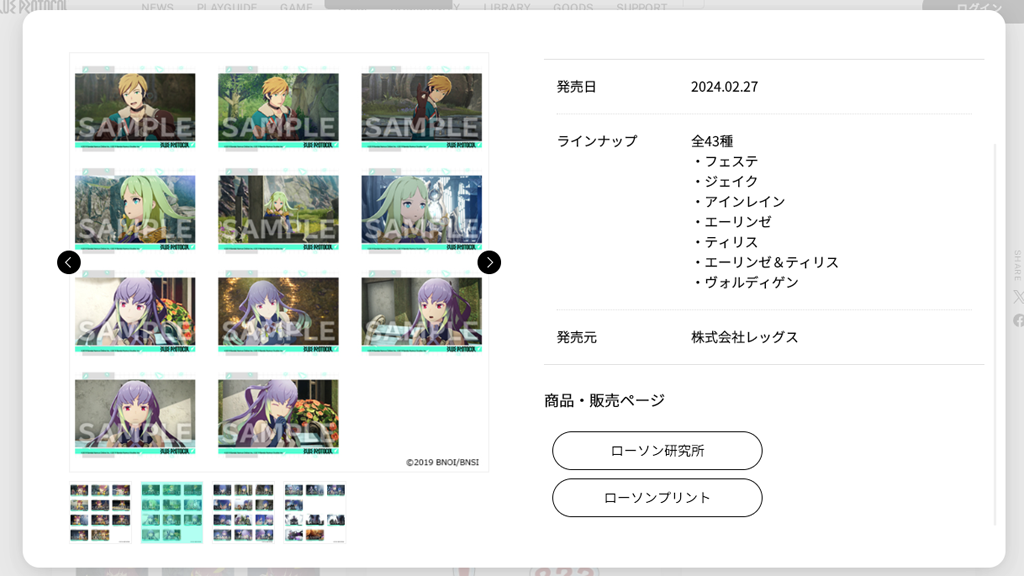This screenshot has width=1024, height=576.
Task: Share the page on Facebook
Action: [x=1018, y=321]
